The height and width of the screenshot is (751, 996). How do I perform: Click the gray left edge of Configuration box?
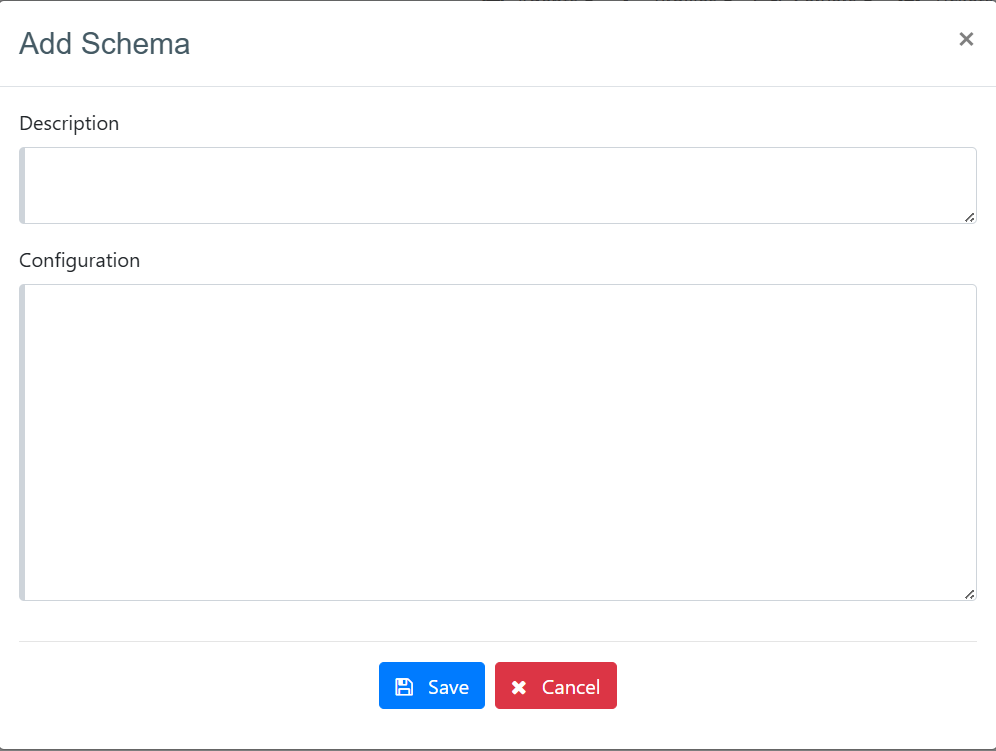tap(22, 442)
